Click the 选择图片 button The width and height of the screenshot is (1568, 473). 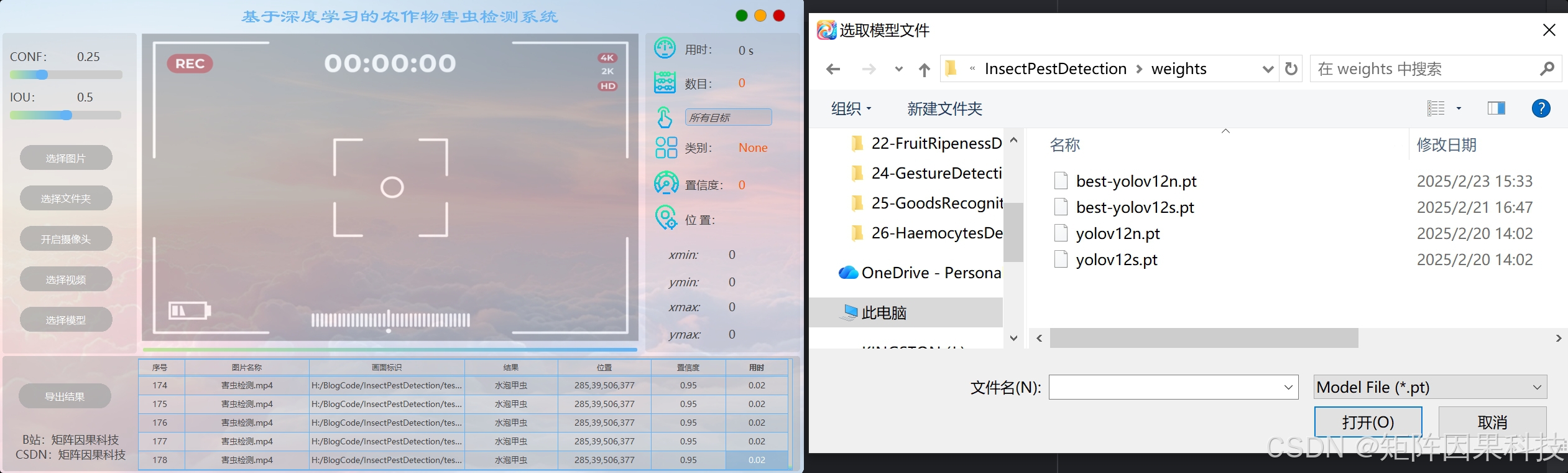tap(66, 158)
